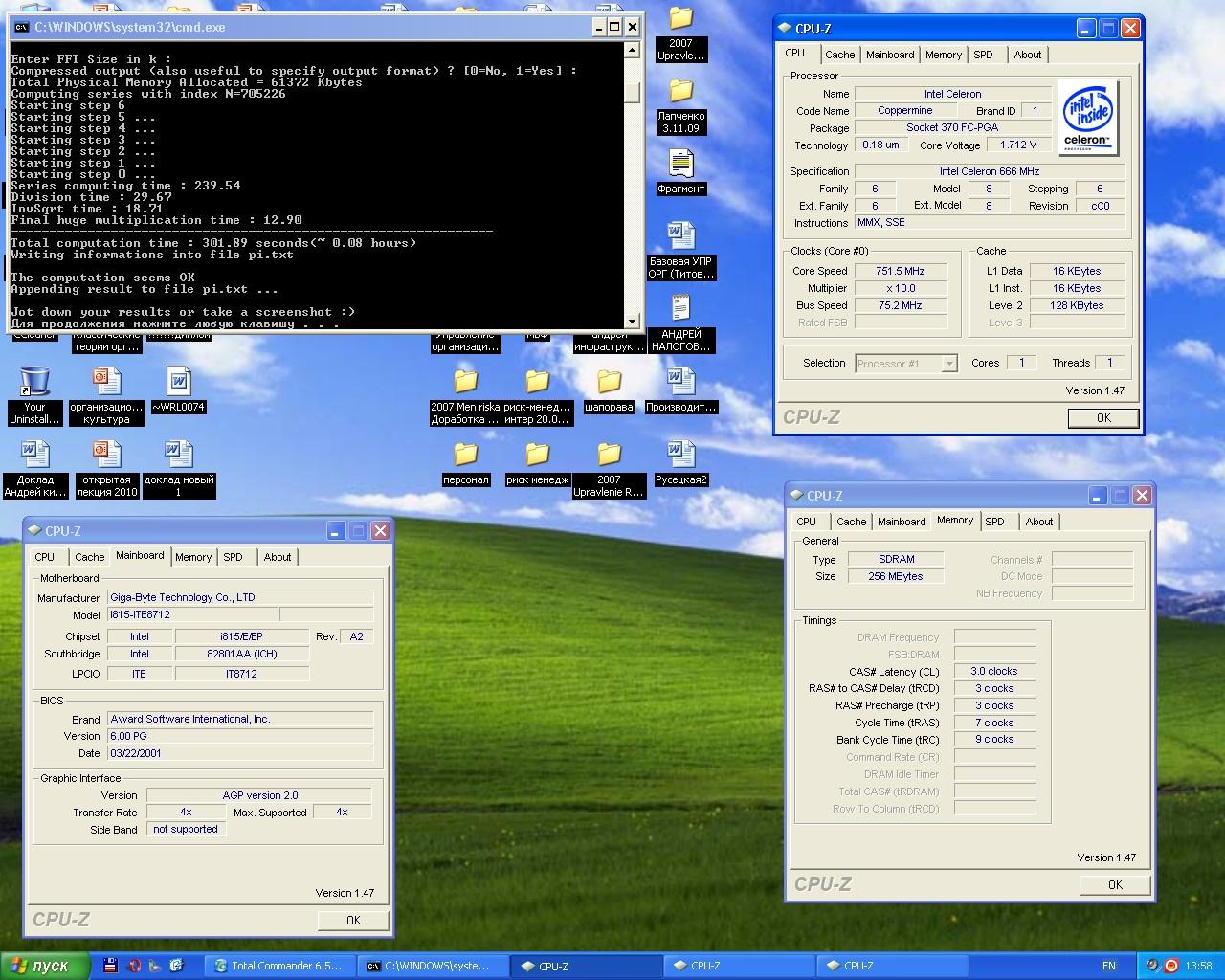Click the Side Band not supported value
This screenshot has height=980, width=1225.
click(x=186, y=829)
